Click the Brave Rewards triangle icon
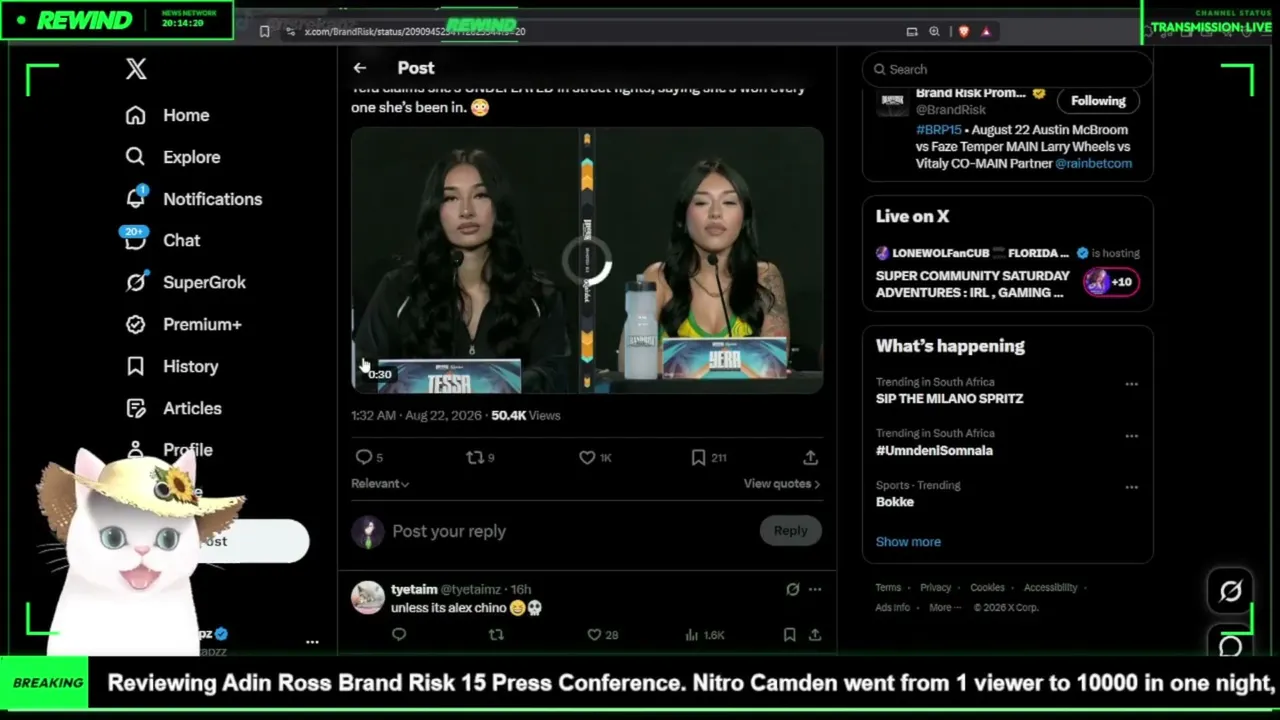The width and height of the screenshot is (1280, 720). point(986,31)
